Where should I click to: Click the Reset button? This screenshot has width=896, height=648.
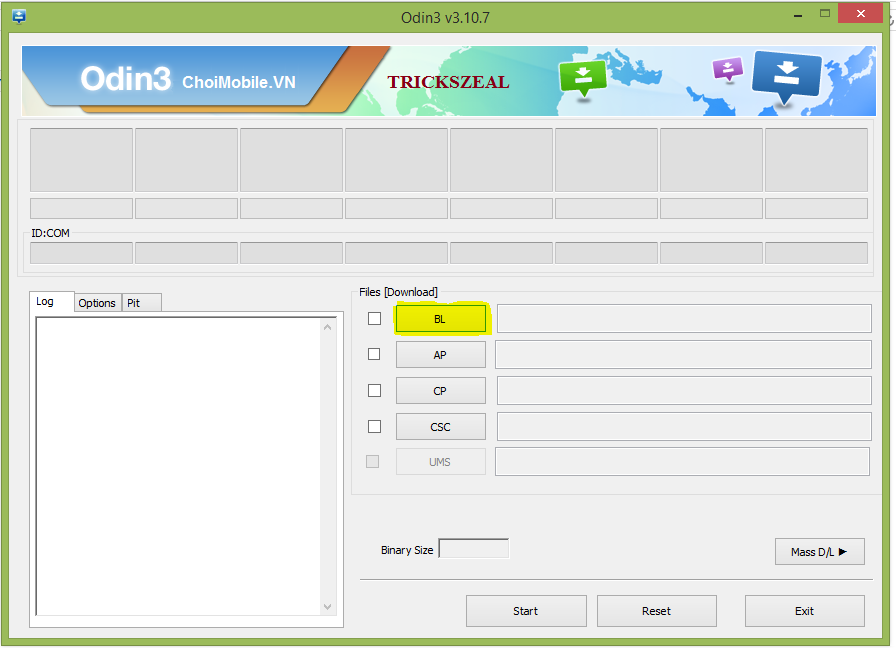[657, 611]
